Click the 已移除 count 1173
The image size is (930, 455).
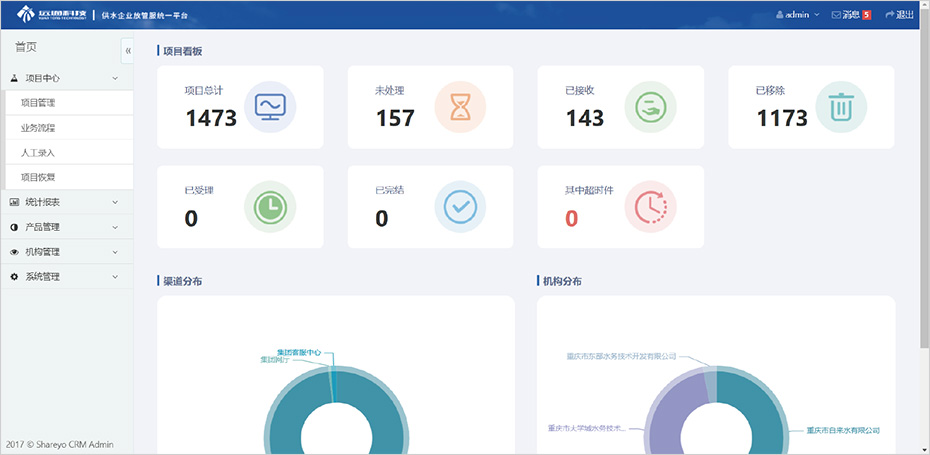point(782,118)
